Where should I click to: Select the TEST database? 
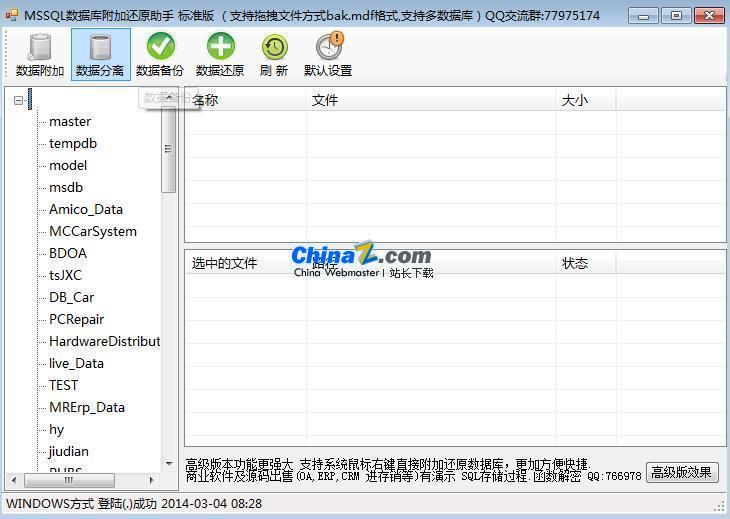(x=64, y=385)
